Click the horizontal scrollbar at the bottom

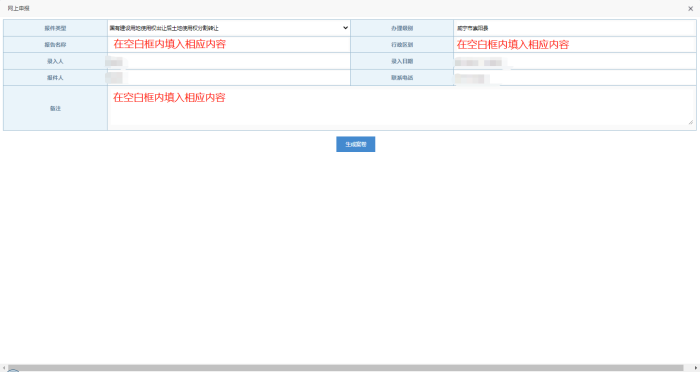point(346,368)
